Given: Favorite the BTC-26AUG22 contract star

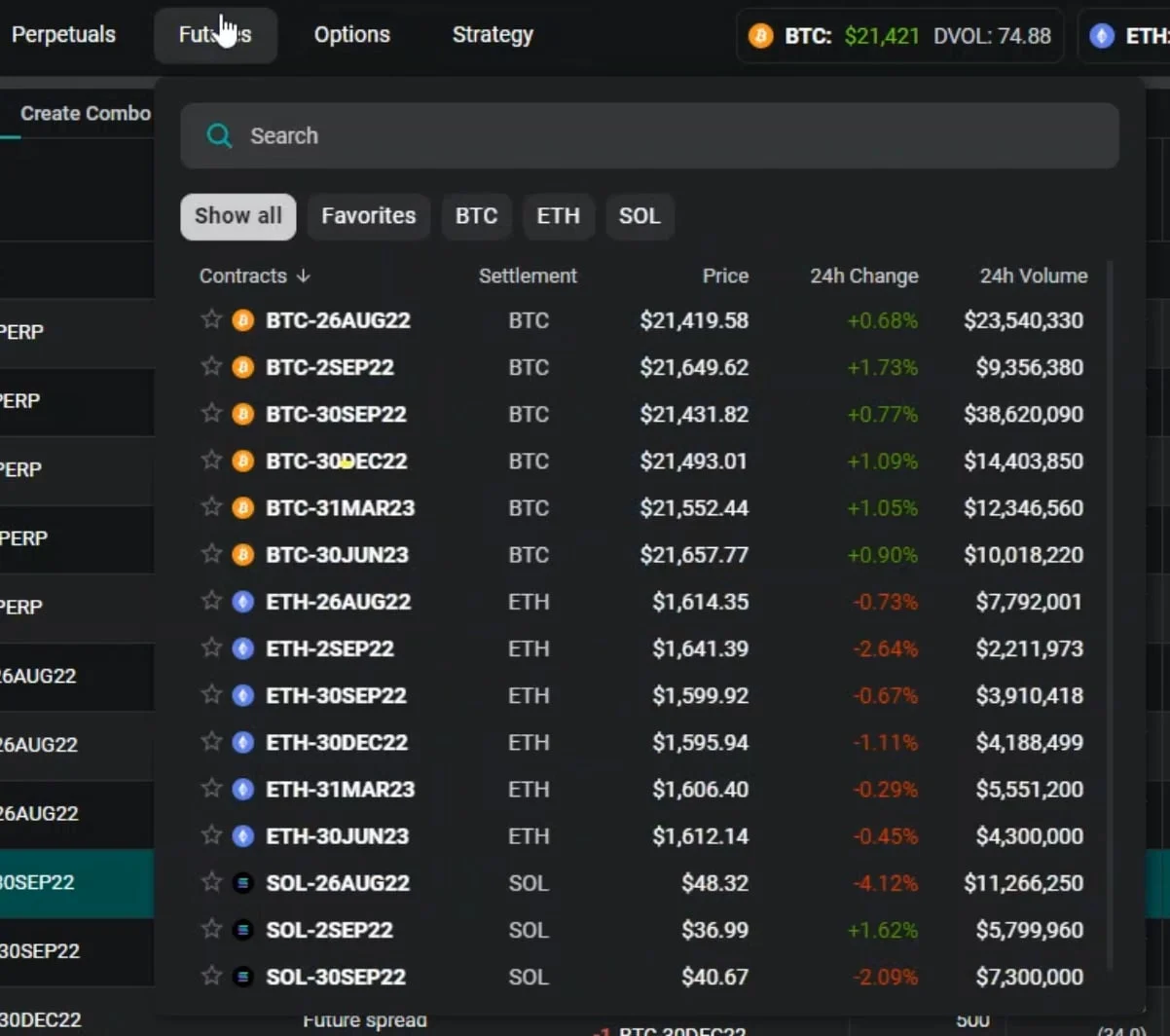Looking at the screenshot, I should click(x=211, y=319).
